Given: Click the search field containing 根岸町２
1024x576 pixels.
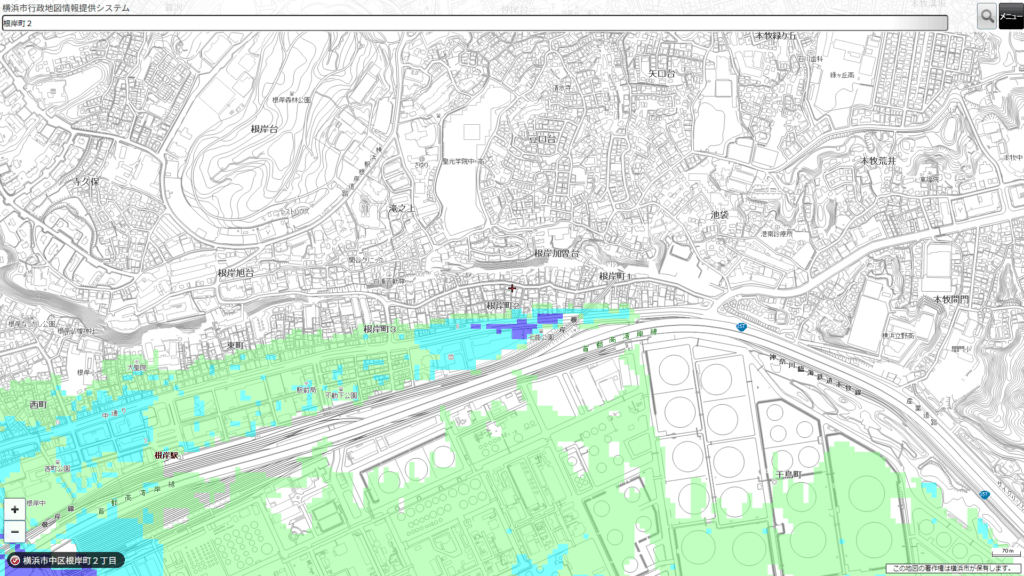Looking at the screenshot, I should pyautogui.click(x=475, y=22).
